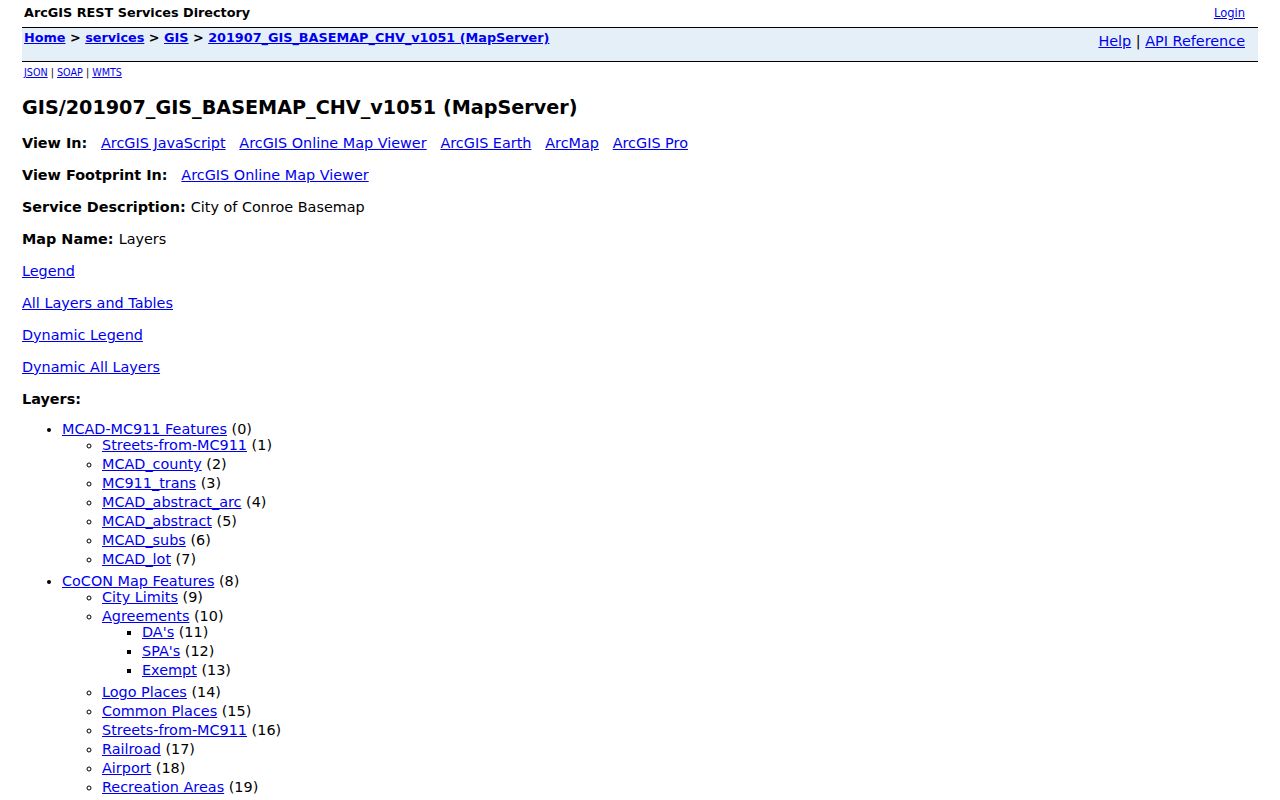Open the Agreements layer group
Screen dimensions: 1280x800
(145, 616)
